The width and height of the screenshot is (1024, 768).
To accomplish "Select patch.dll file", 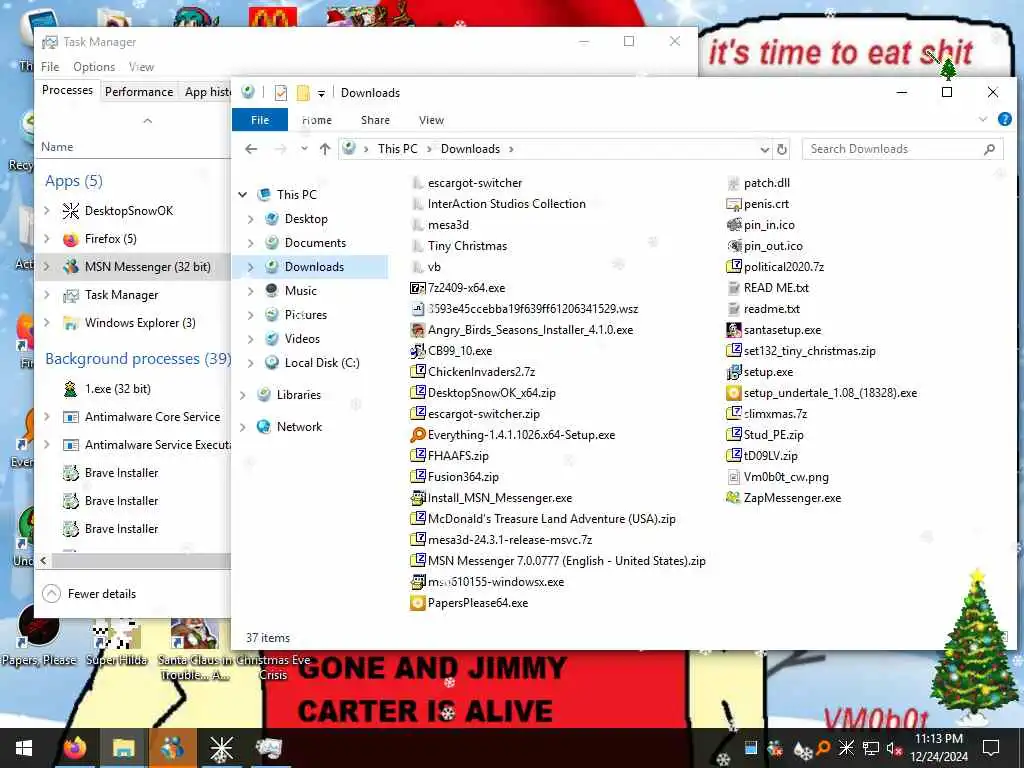I will [758, 183].
